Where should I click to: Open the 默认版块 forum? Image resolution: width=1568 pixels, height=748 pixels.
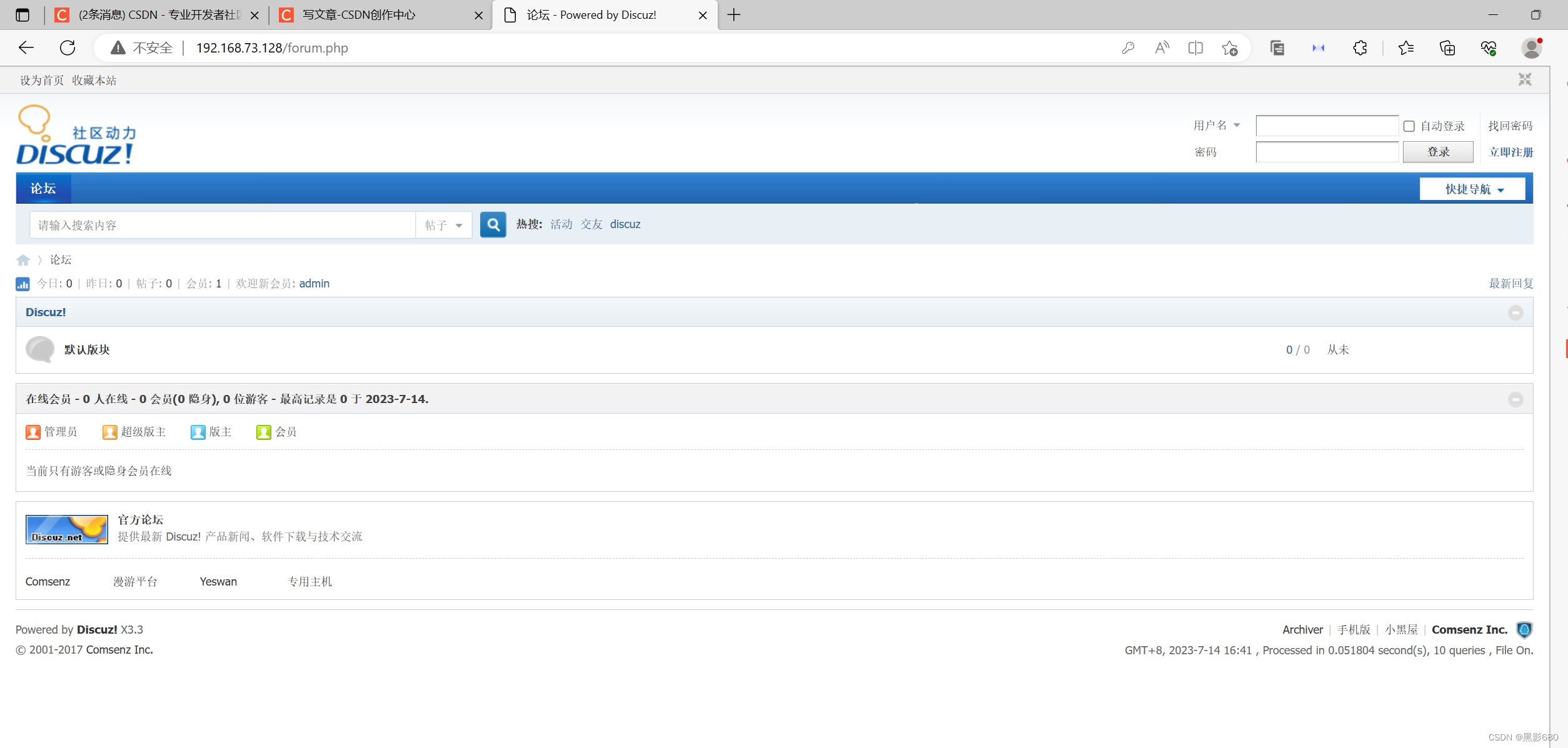pyautogui.click(x=87, y=349)
